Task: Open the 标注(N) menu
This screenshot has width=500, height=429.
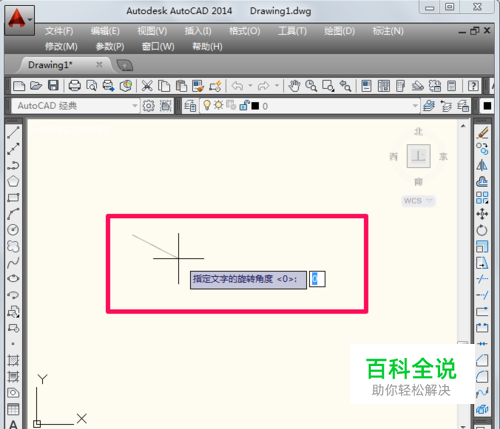Action: tap(388, 31)
